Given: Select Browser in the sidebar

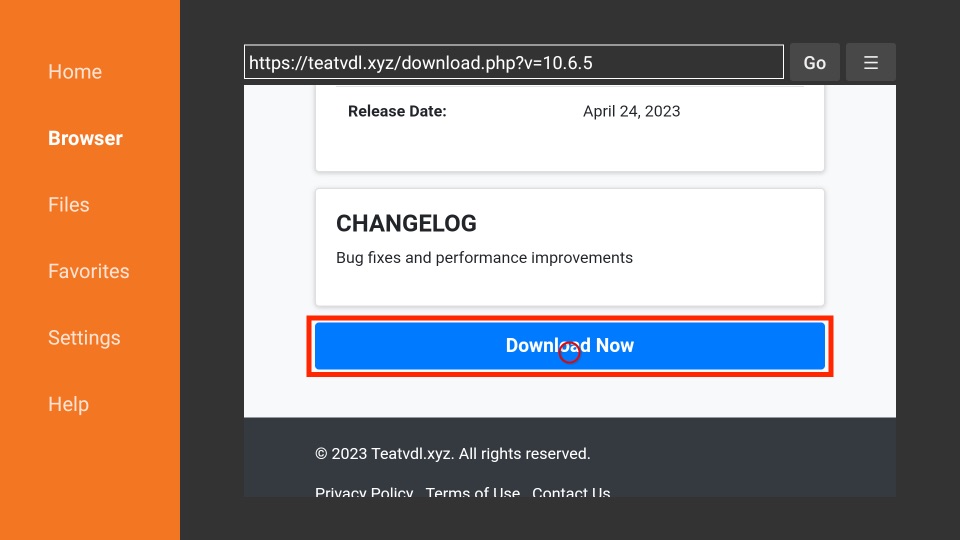Looking at the screenshot, I should (x=85, y=138).
